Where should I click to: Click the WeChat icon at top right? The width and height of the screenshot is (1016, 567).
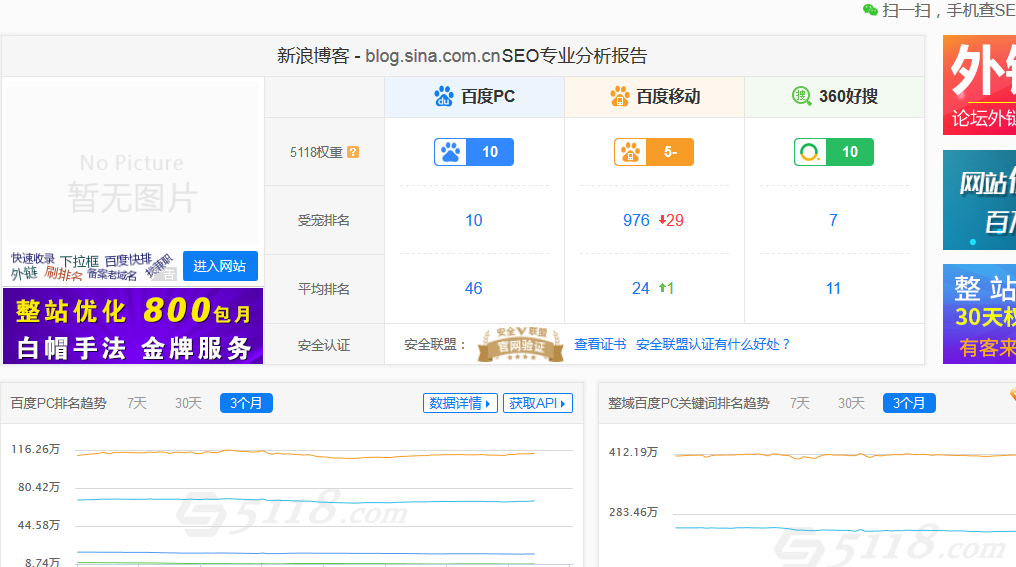(870, 10)
